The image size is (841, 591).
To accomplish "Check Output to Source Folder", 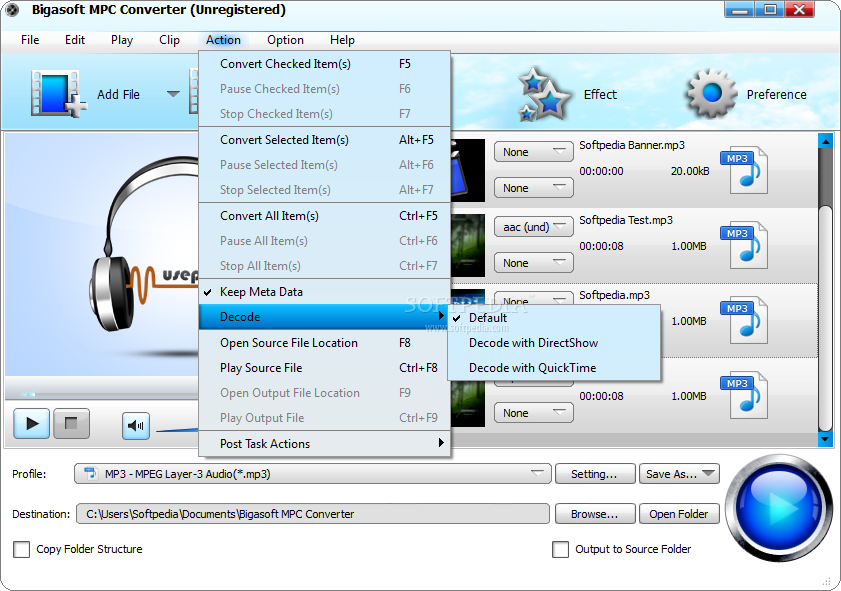I will [x=560, y=549].
